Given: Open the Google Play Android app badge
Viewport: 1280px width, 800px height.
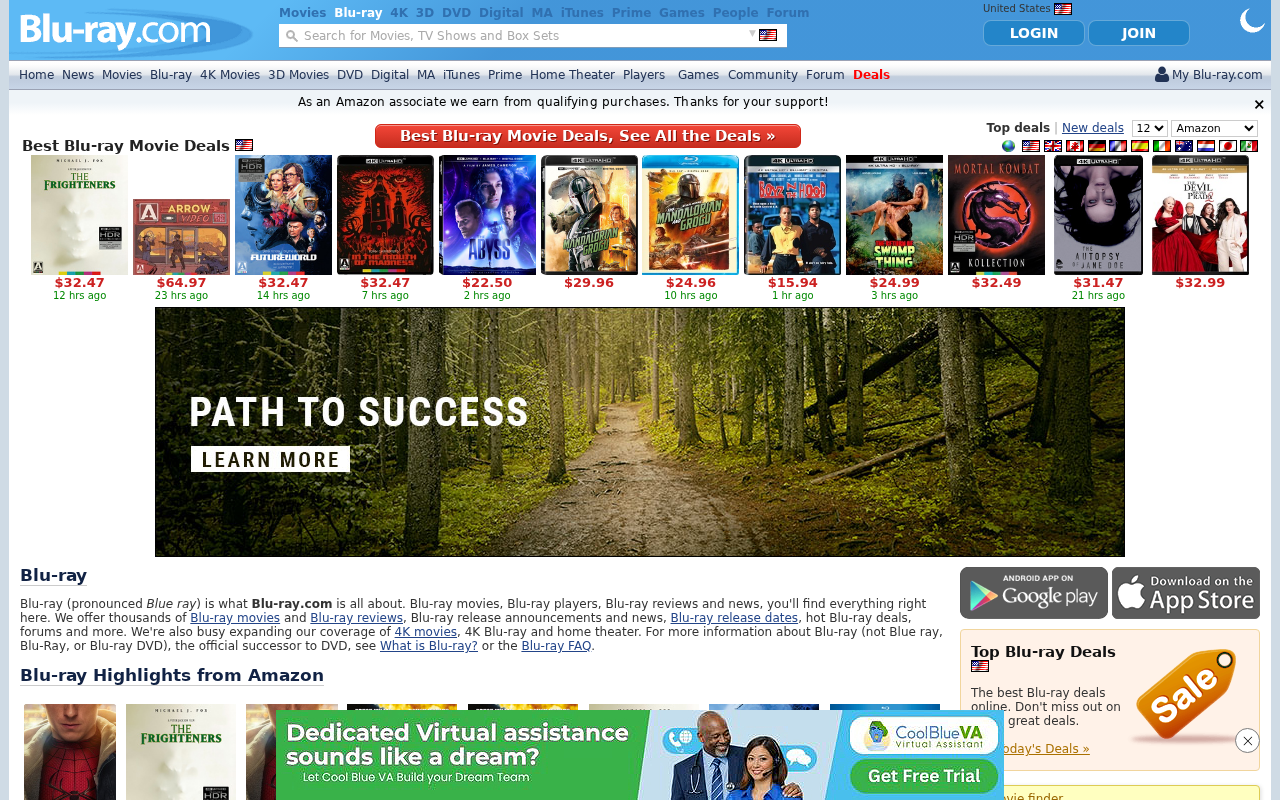Looking at the screenshot, I should tap(1034, 593).
